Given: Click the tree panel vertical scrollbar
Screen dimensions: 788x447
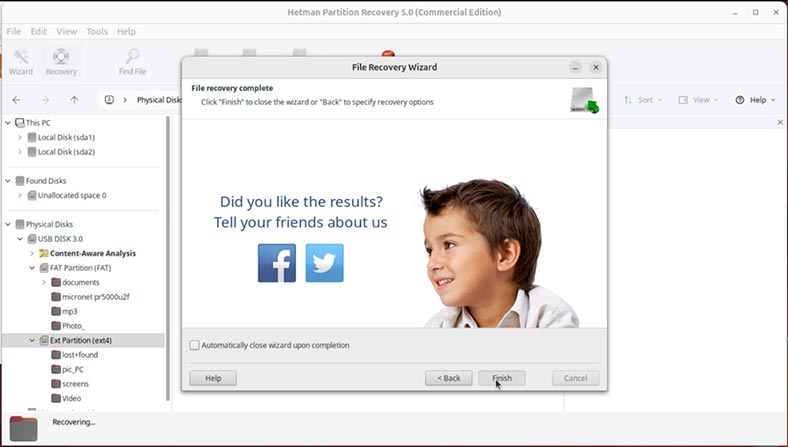Looking at the screenshot, I should pos(168,259).
